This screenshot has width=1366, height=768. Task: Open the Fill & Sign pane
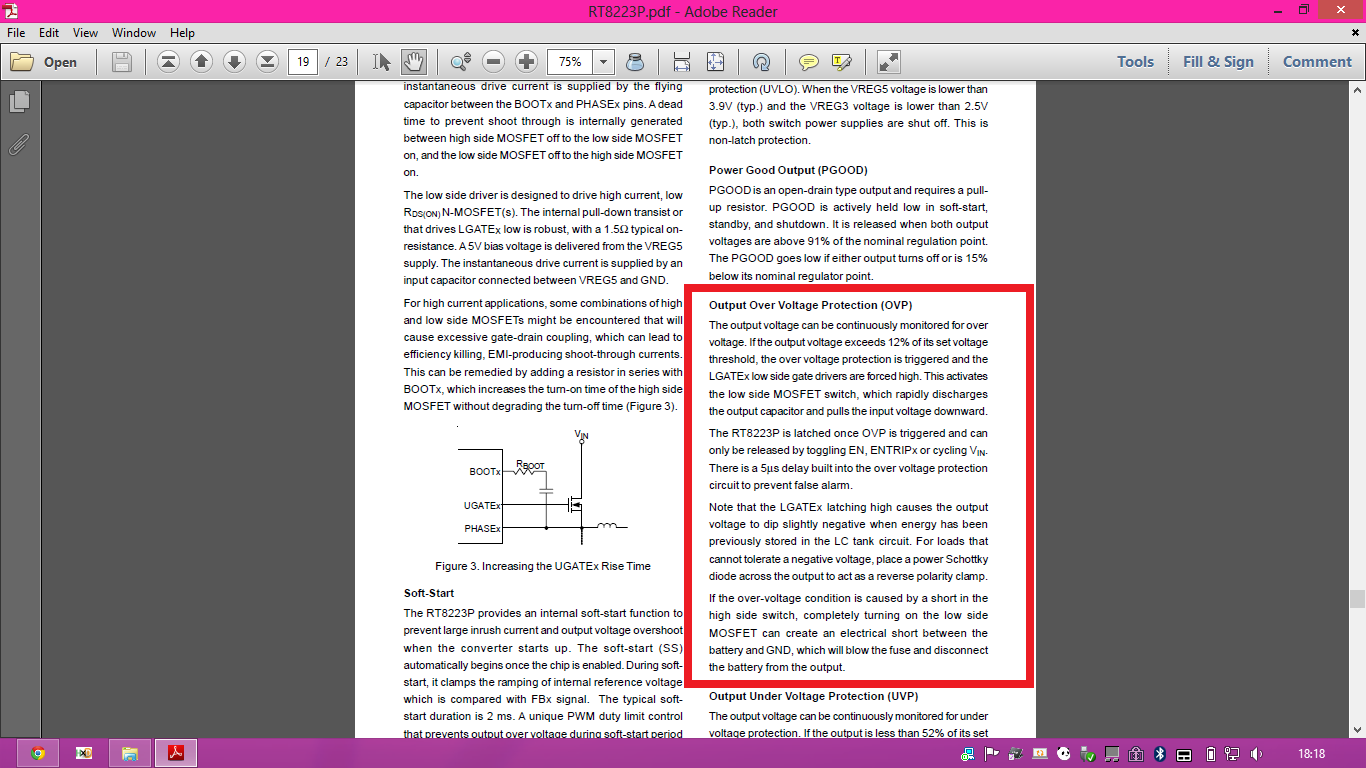pyautogui.click(x=1218, y=62)
